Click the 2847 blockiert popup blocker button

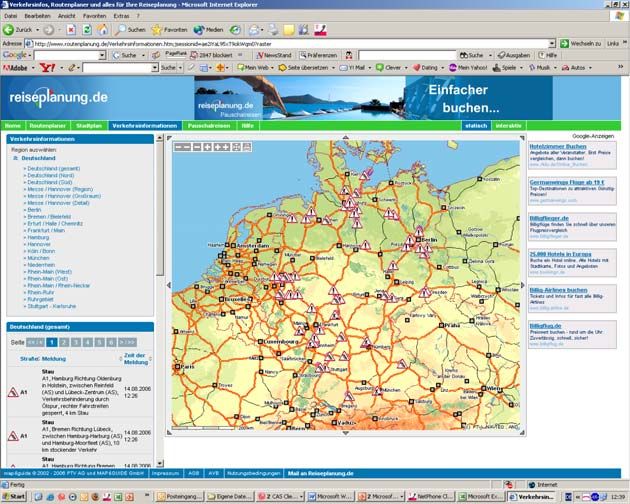coord(212,55)
